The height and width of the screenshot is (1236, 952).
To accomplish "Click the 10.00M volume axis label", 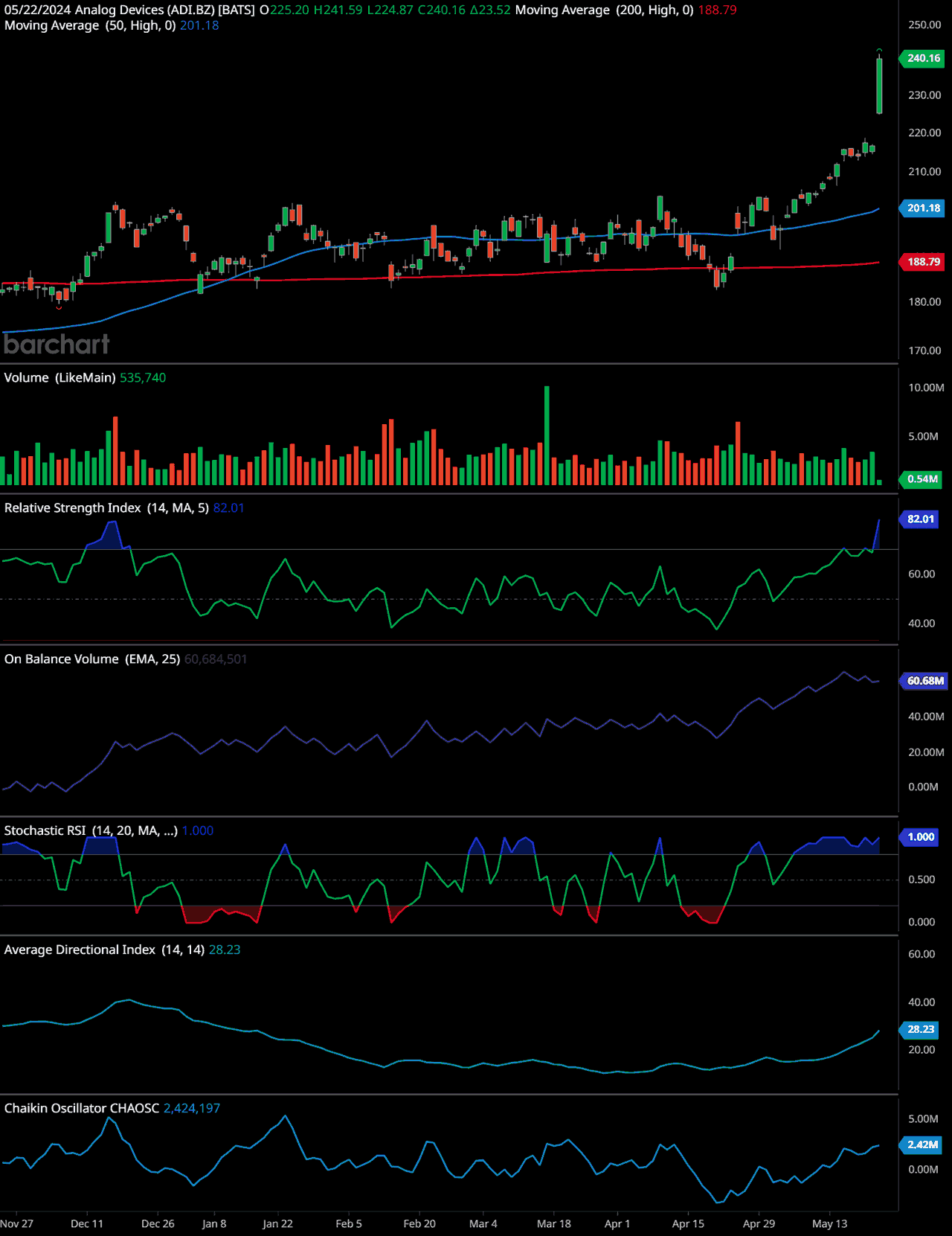I will pos(926,388).
